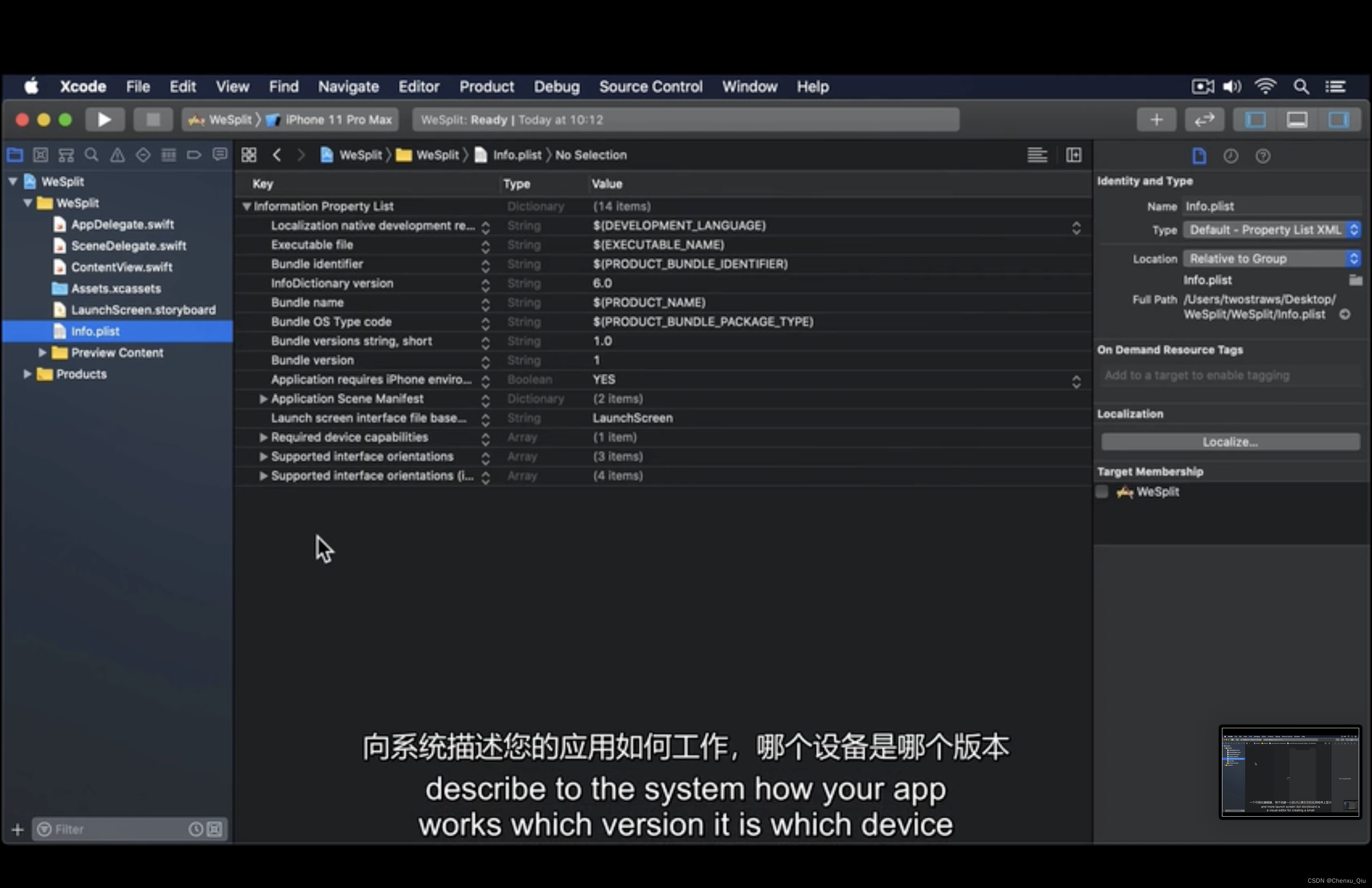1372x888 pixels.
Task: Open the Location Relative to Group dropdown
Action: point(1272,259)
